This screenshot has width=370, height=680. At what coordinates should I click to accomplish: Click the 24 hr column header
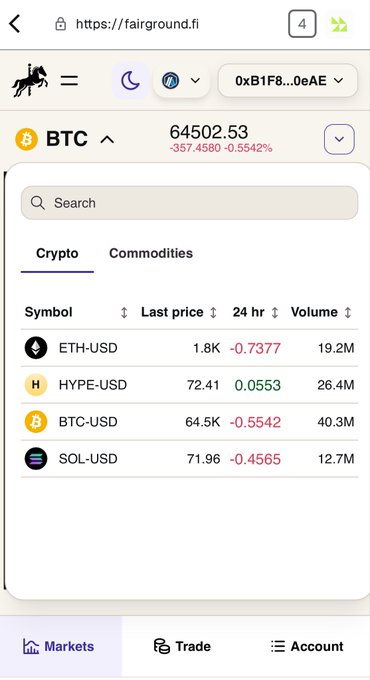tap(249, 312)
